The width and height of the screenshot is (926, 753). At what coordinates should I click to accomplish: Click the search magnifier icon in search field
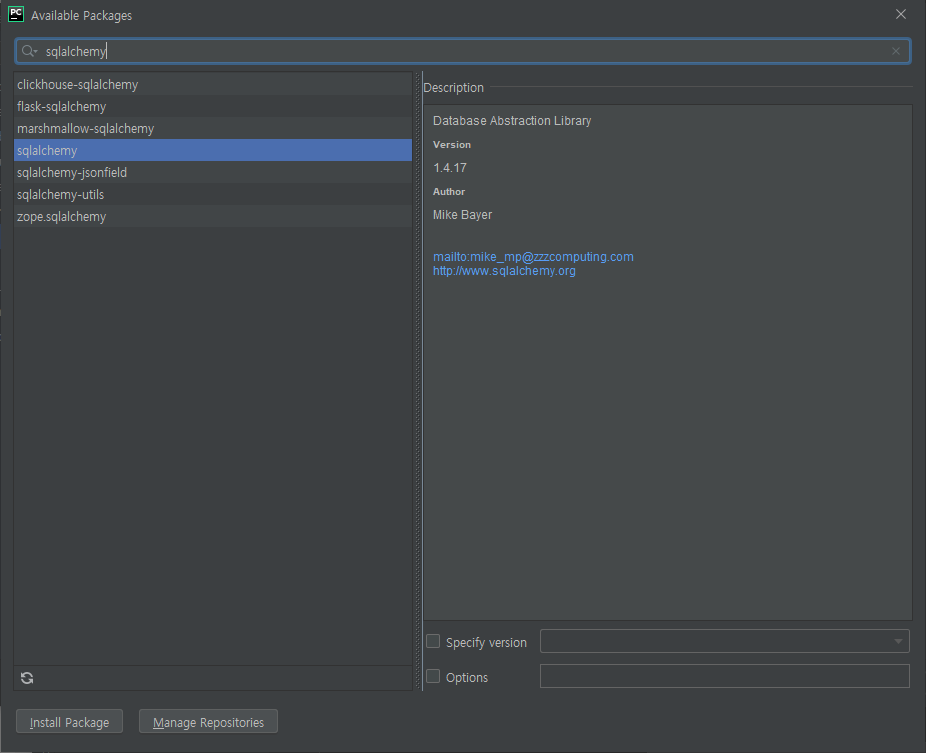click(x=28, y=51)
